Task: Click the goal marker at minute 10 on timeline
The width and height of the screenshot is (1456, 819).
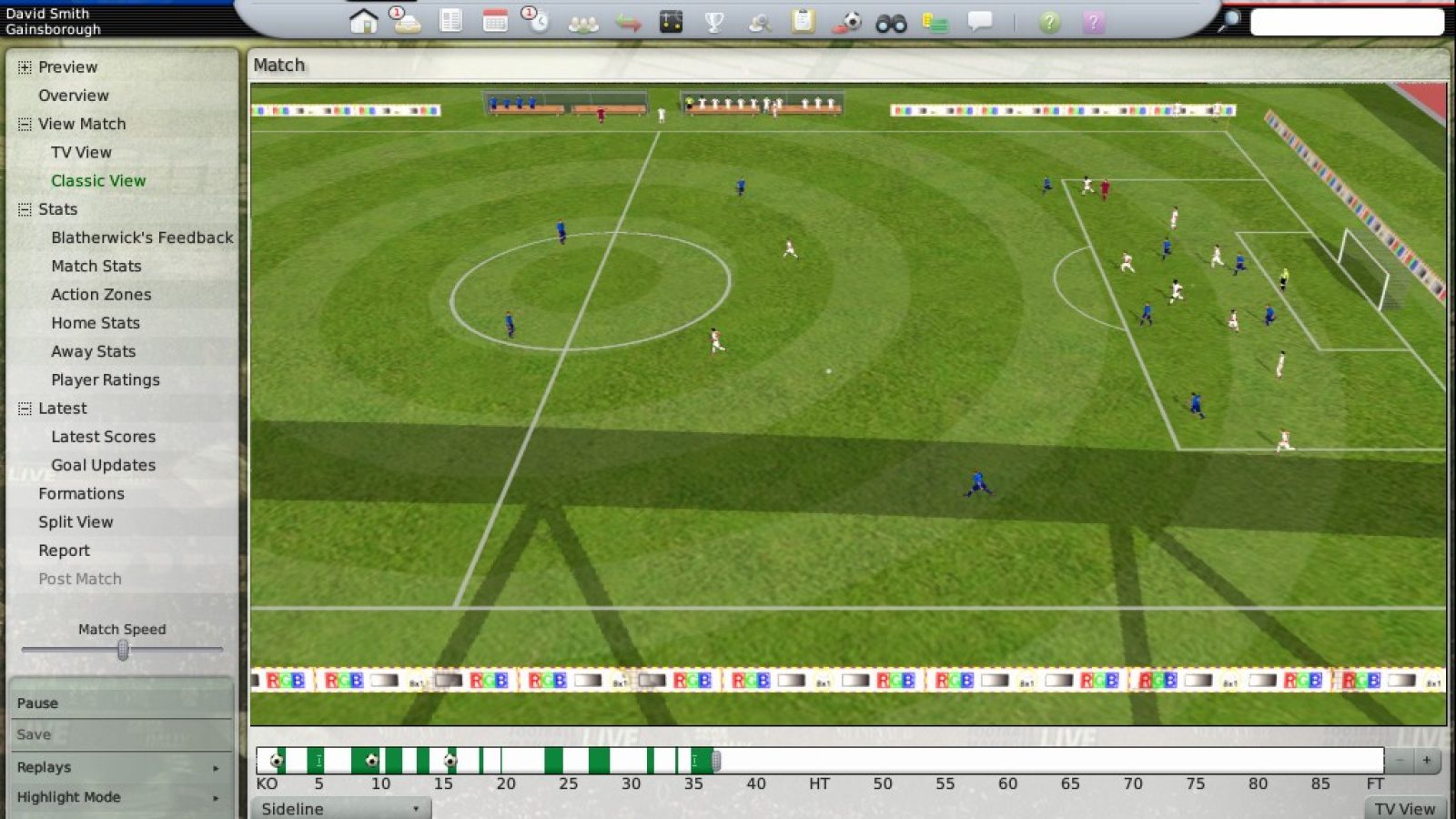Action: tap(371, 761)
